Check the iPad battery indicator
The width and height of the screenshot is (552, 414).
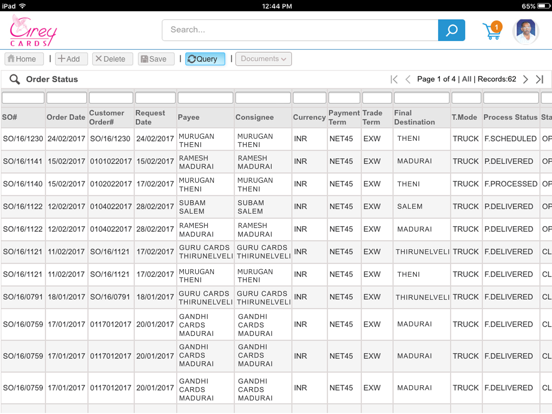point(544,6)
